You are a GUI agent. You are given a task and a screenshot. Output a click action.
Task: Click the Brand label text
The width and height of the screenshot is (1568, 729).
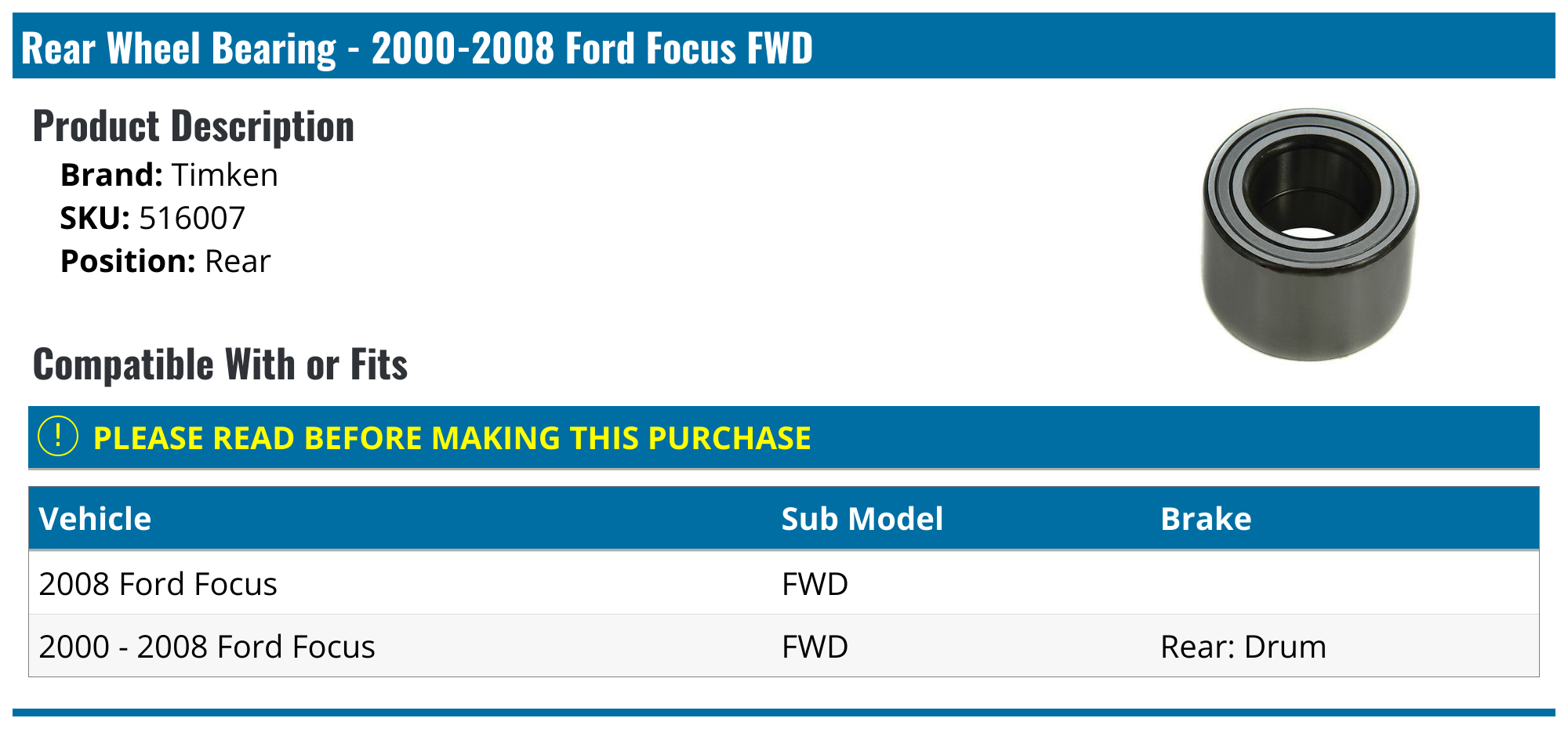click(x=111, y=175)
